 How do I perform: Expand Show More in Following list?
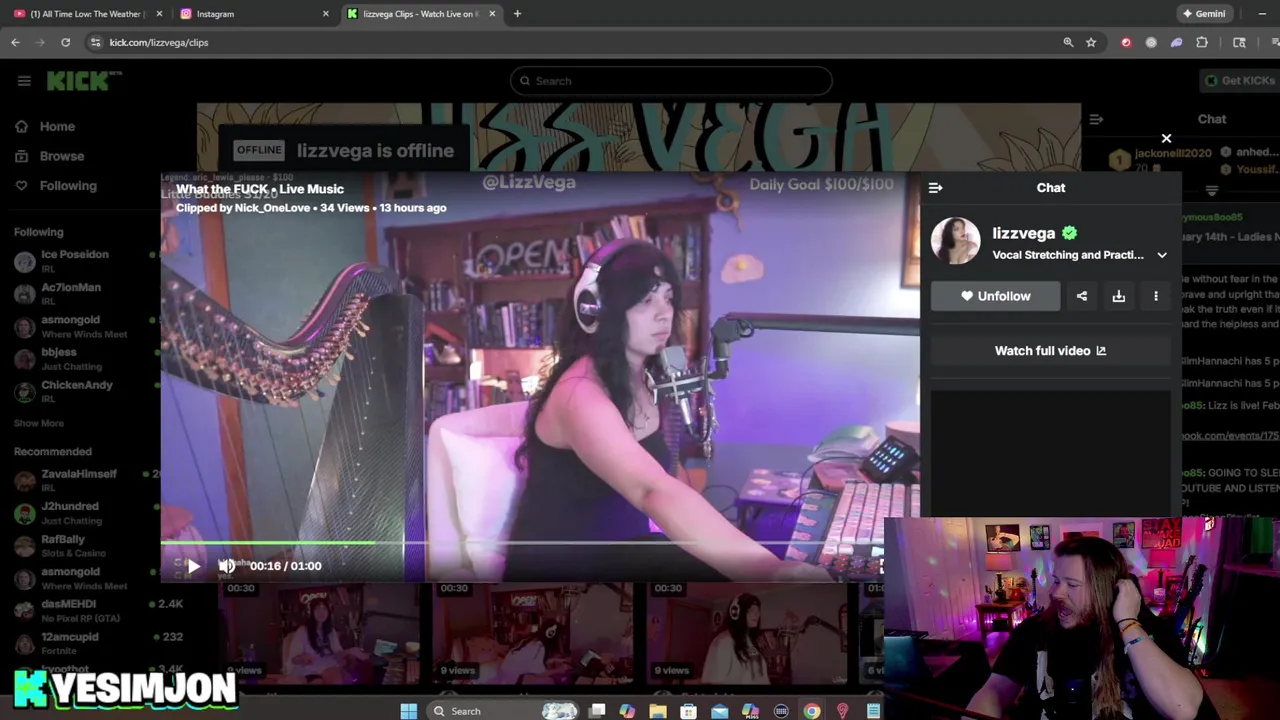(x=39, y=423)
